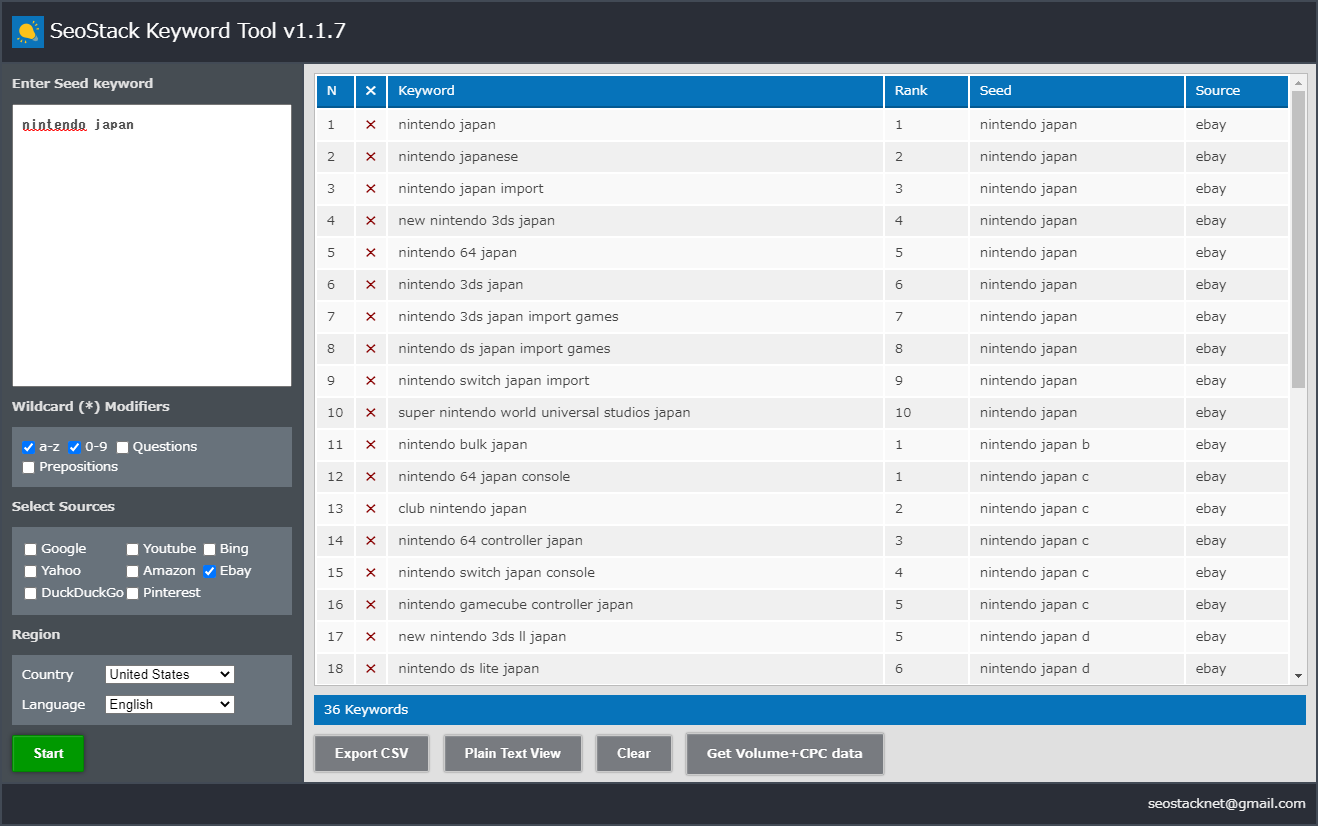The image size is (1318, 826).
Task: Click the X column header icon
Action: [x=370, y=91]
